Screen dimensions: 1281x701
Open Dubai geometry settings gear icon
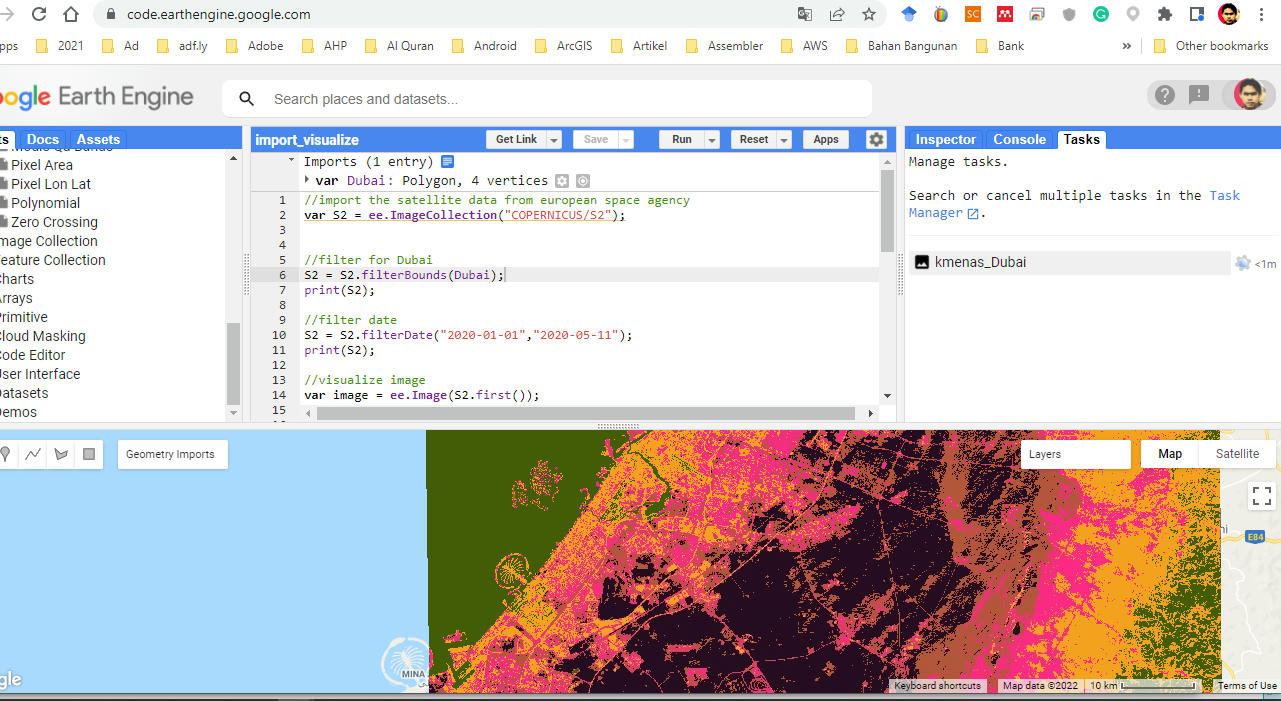(x=562, y=181)
